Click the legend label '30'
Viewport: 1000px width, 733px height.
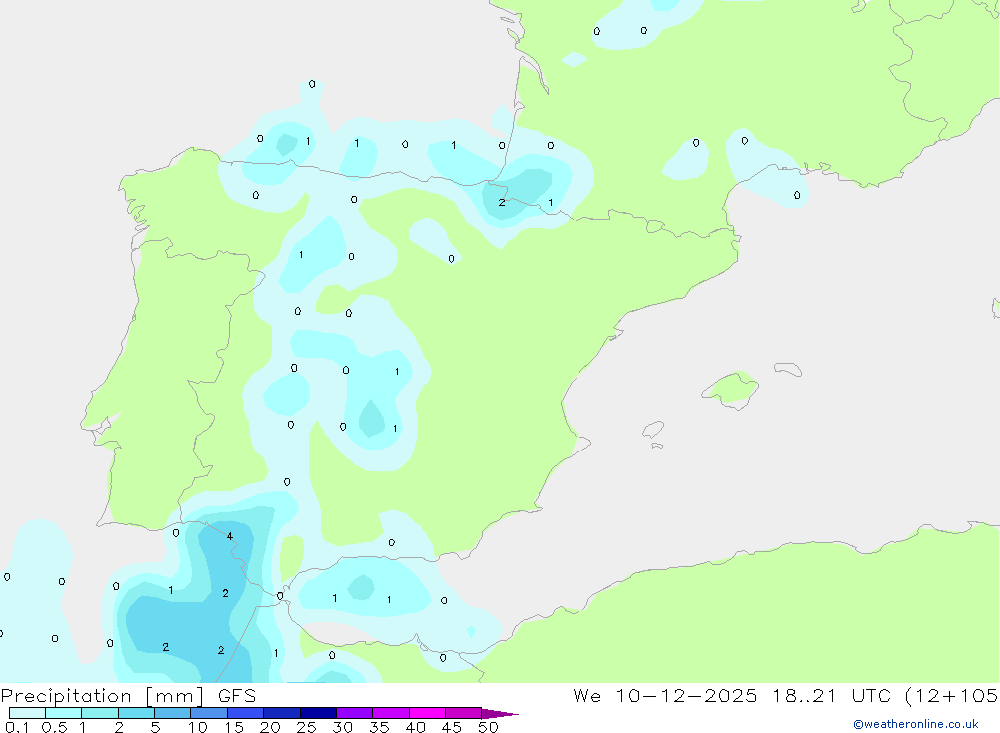tap(343, 727)
